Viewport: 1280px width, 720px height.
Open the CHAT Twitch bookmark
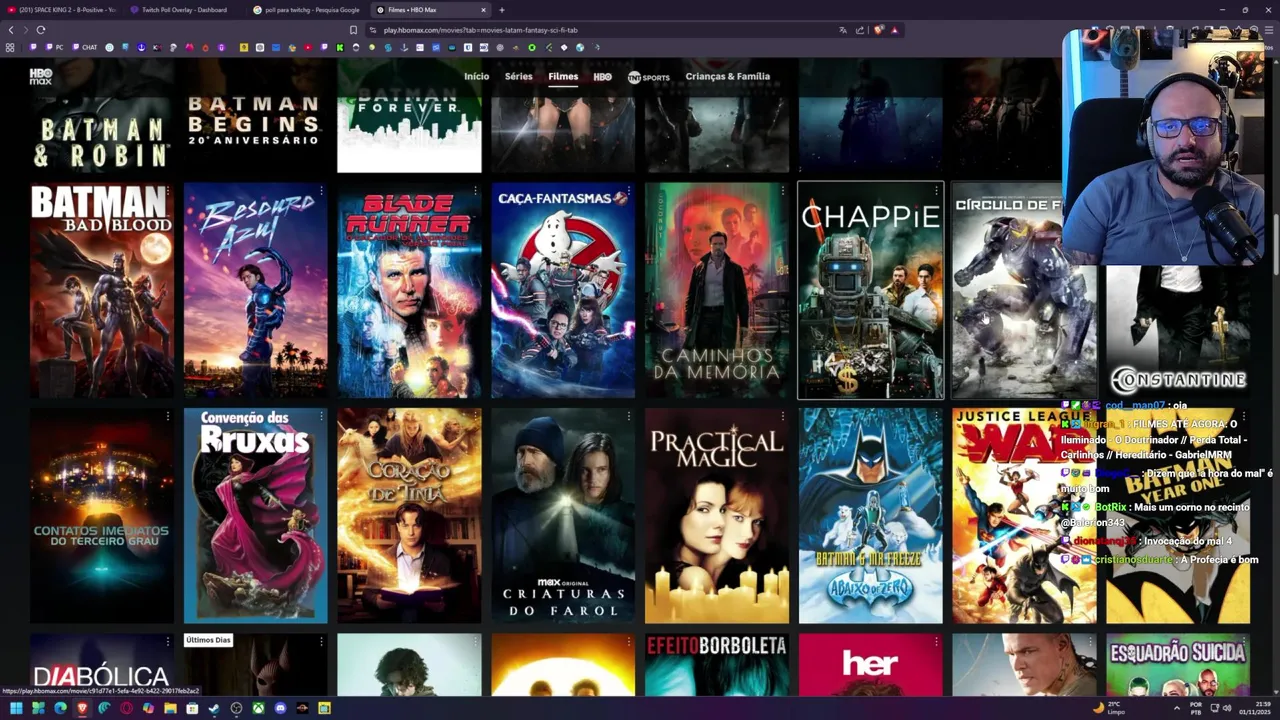84,47
